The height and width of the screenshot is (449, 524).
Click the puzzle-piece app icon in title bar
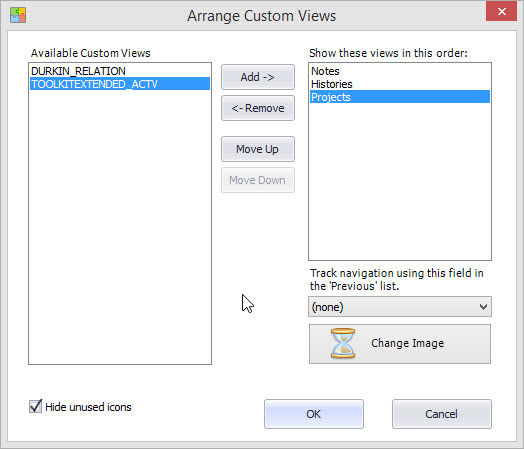pyautogui.click(x=18, y=15)
